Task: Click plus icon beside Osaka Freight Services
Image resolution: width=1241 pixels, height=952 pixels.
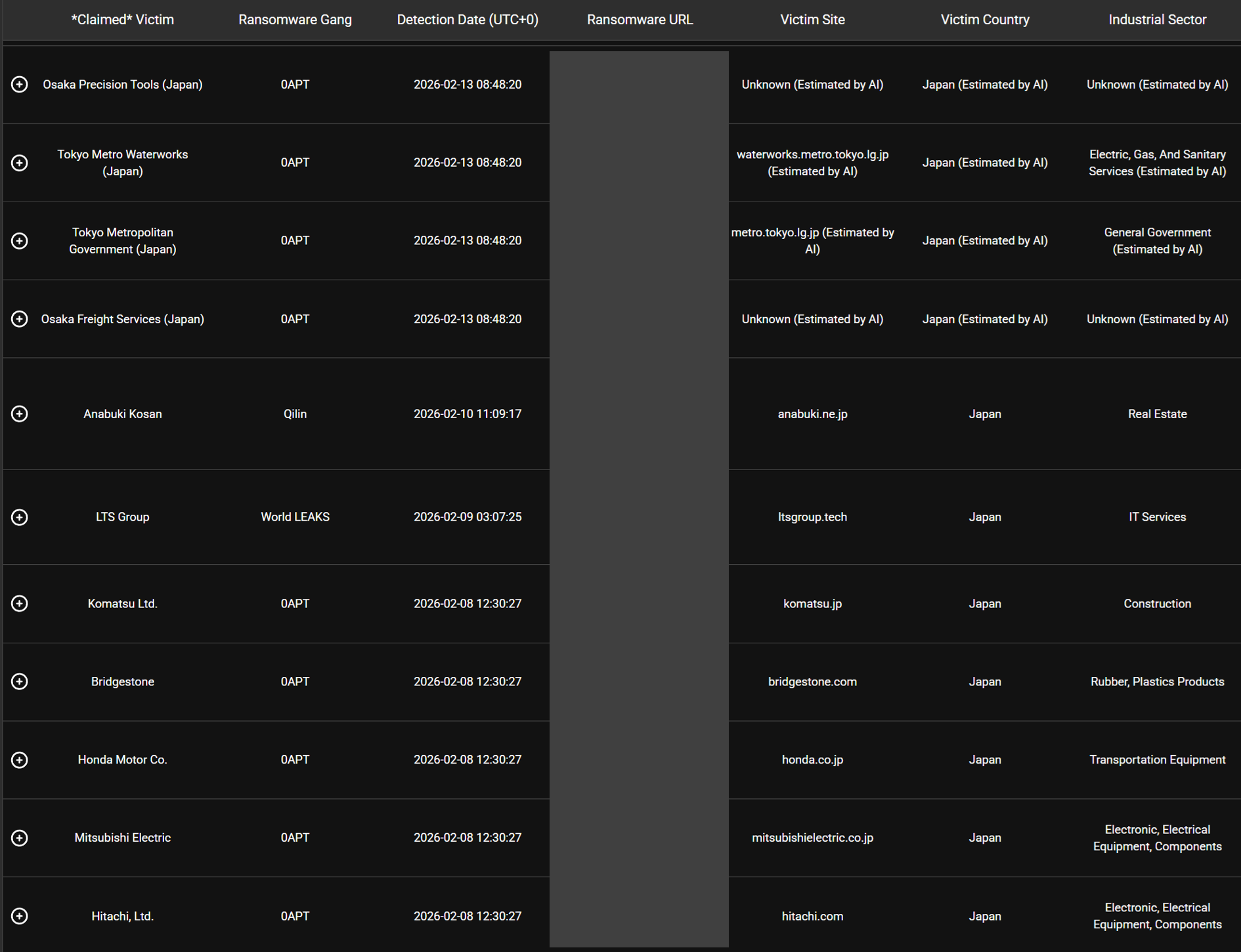Action: [20, 319]
